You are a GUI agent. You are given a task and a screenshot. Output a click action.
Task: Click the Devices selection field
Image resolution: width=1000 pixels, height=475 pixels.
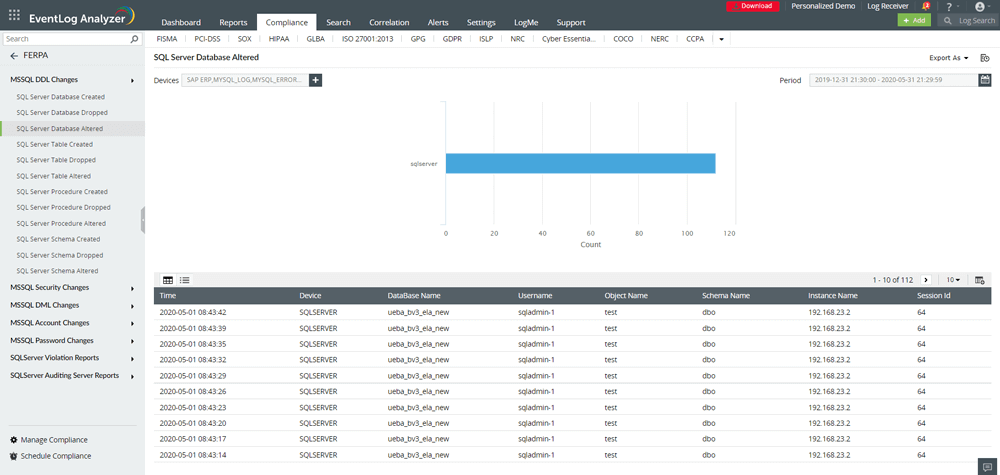(246, 80)
